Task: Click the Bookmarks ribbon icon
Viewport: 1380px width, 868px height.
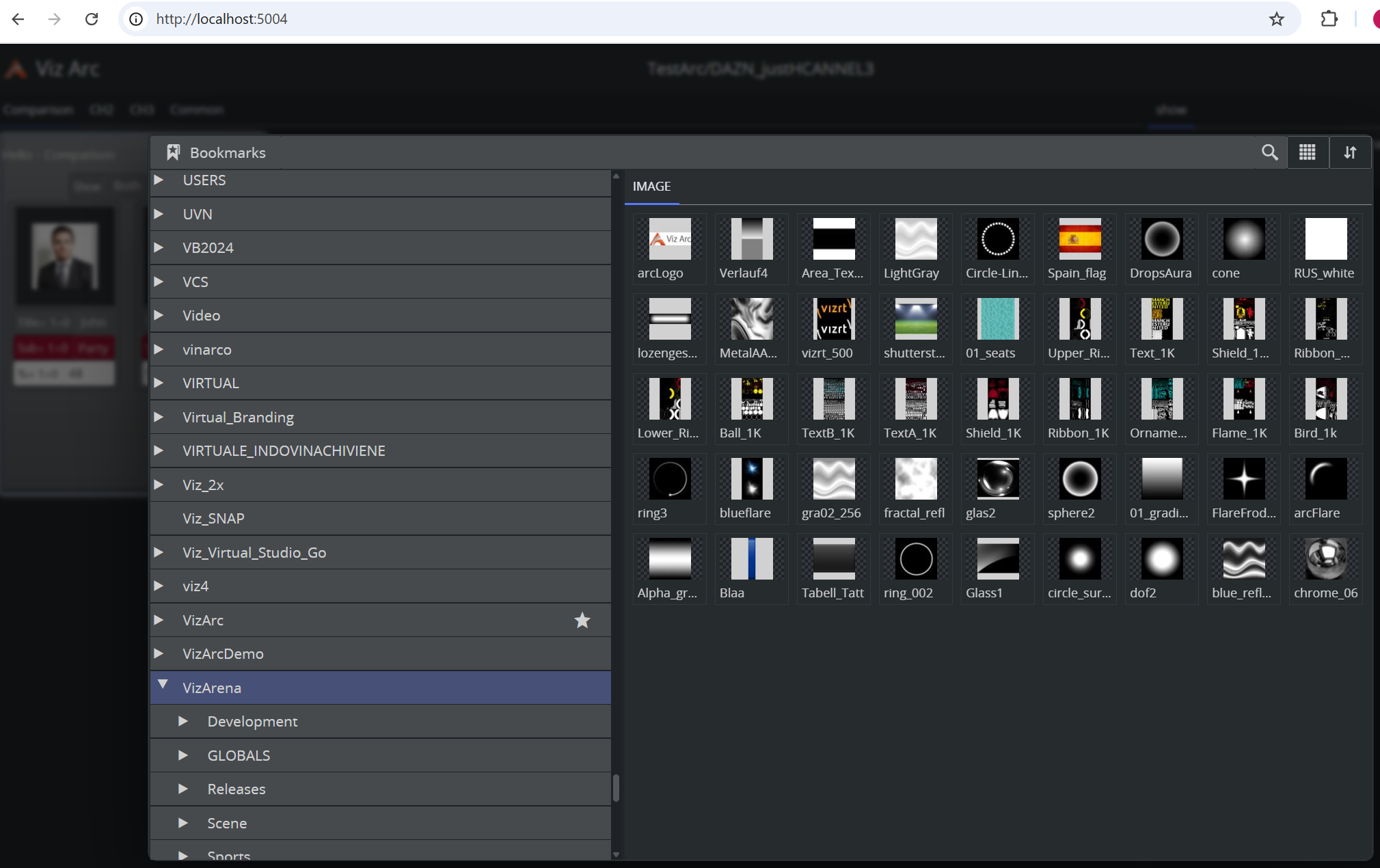Action: (173, 152)
